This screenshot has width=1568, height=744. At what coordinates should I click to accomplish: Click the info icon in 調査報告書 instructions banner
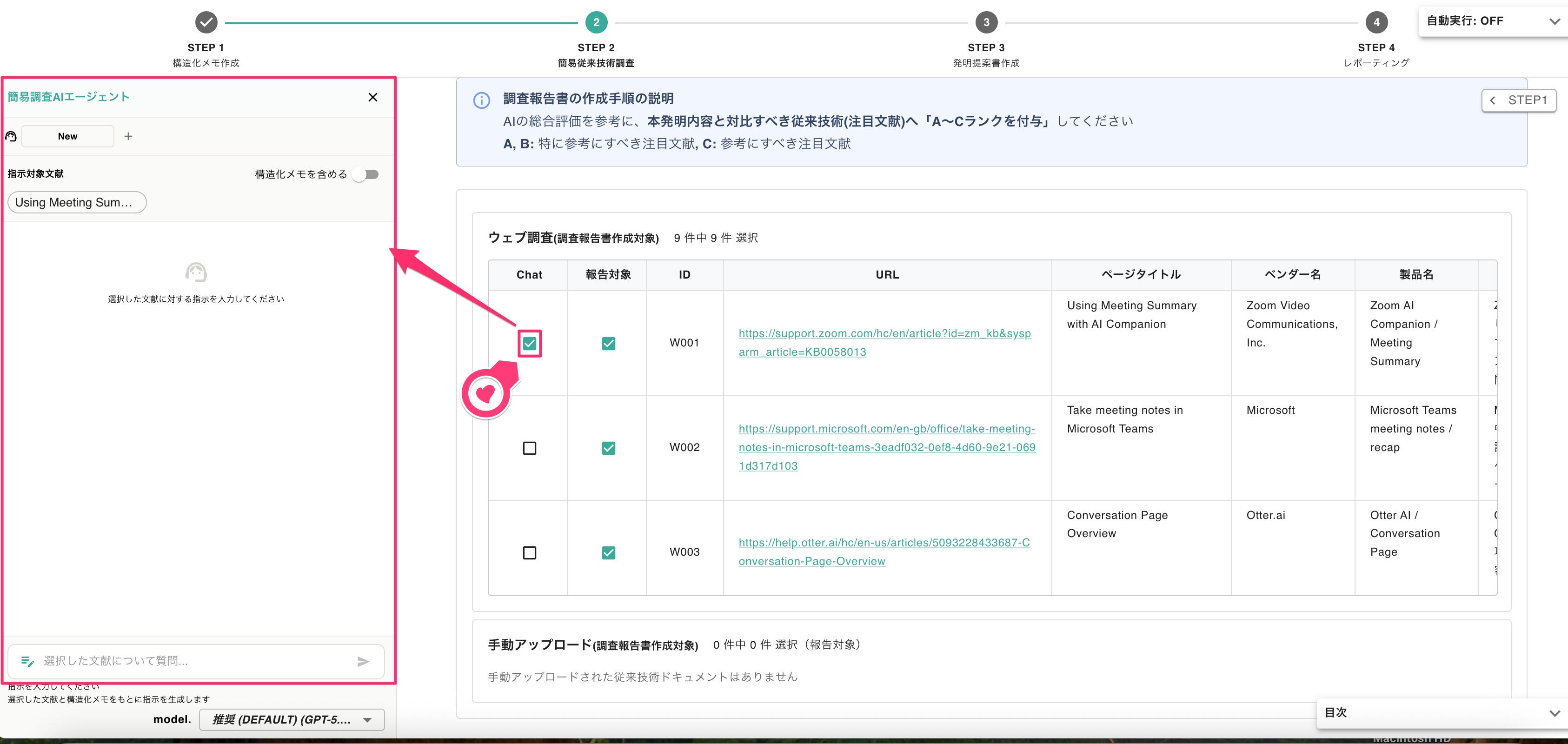pyautogui.click(x=481, y=100)
